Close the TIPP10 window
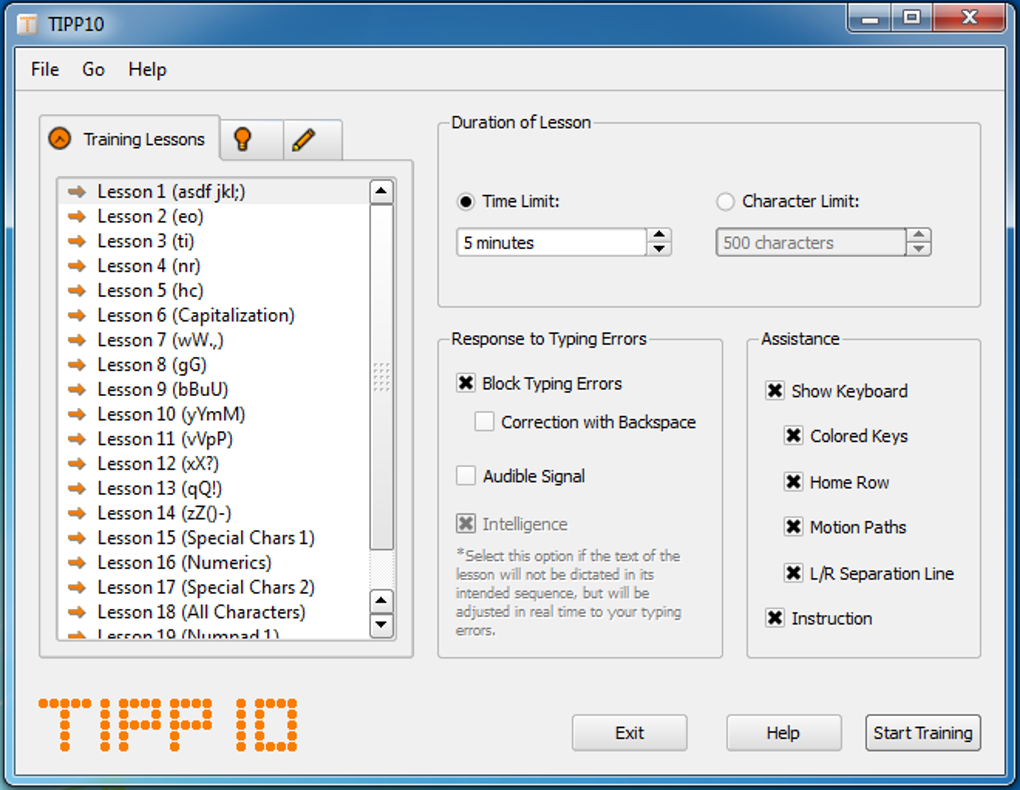 pos(969,18)
